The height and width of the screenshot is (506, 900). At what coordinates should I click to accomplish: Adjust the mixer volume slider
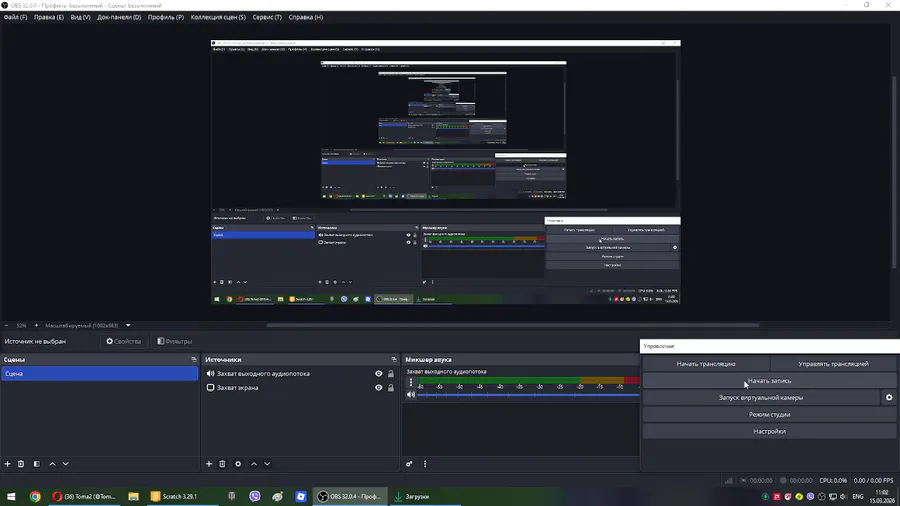pyautogui.click(x=528, y=395)
